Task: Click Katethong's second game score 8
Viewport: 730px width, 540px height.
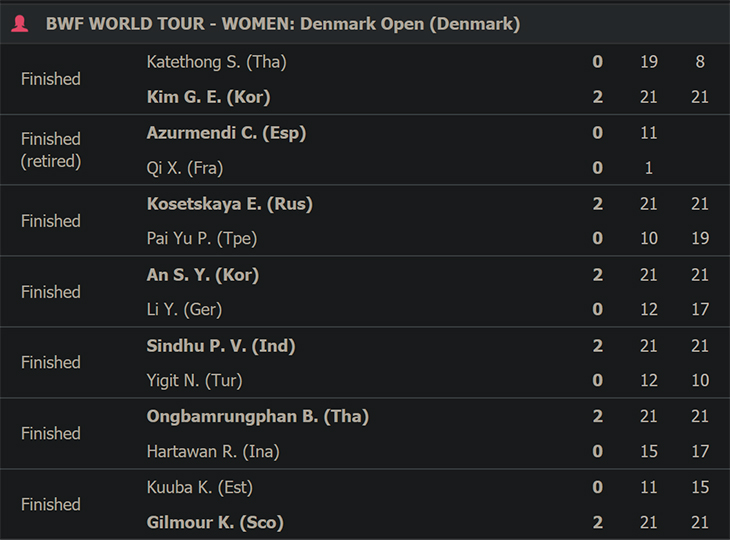Action: pos(700,62)
